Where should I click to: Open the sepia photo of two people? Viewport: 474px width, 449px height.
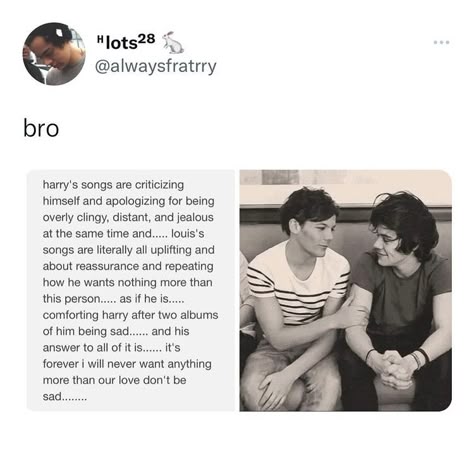pyautogui.click(x=346, y=290)
